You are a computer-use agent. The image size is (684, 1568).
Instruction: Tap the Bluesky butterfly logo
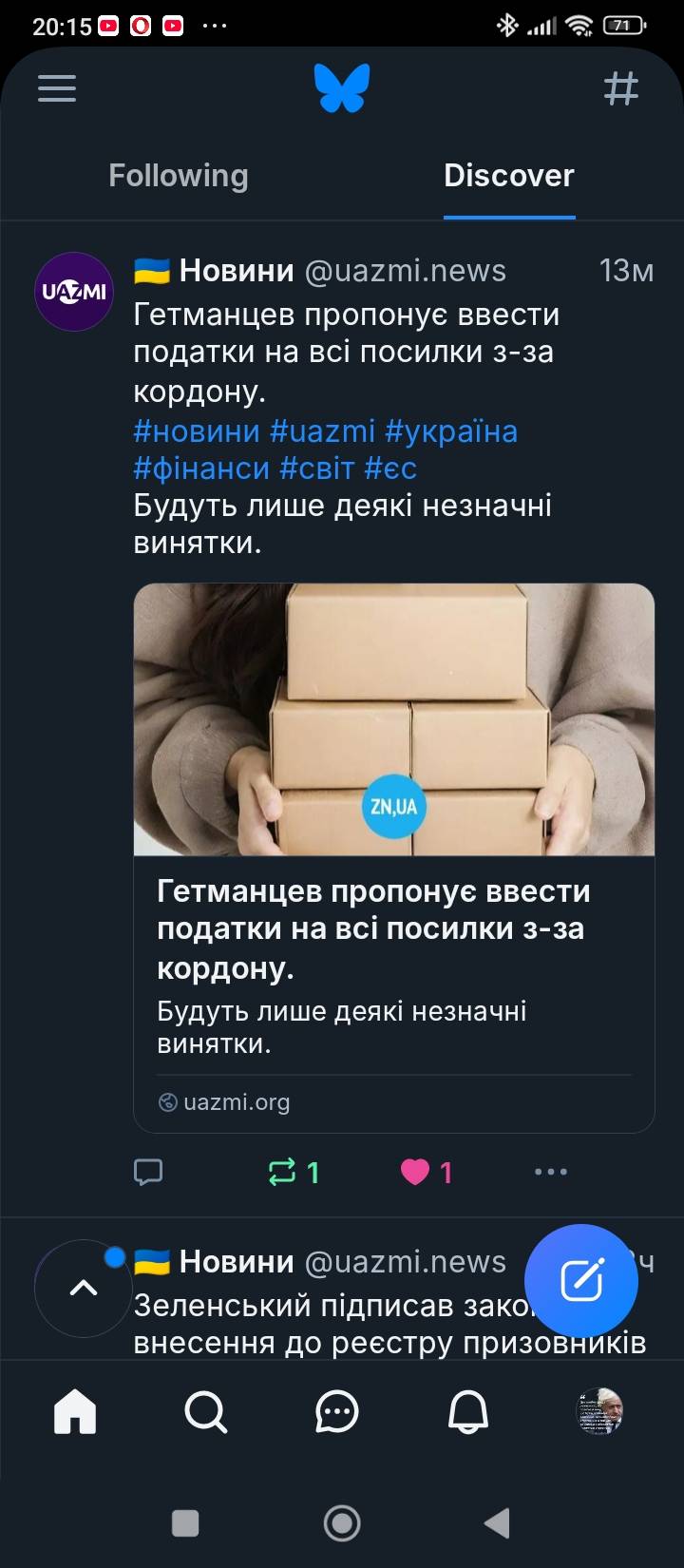point(342,88)
